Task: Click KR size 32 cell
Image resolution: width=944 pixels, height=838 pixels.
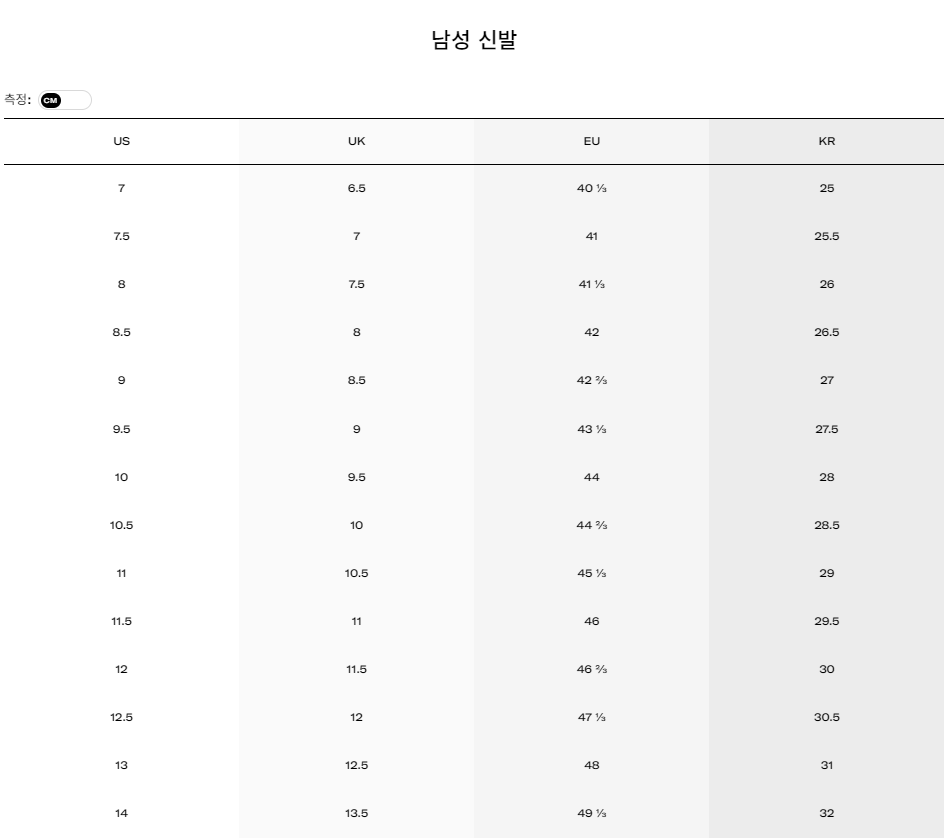Action: pyautogui.click(x=827, y=813)
